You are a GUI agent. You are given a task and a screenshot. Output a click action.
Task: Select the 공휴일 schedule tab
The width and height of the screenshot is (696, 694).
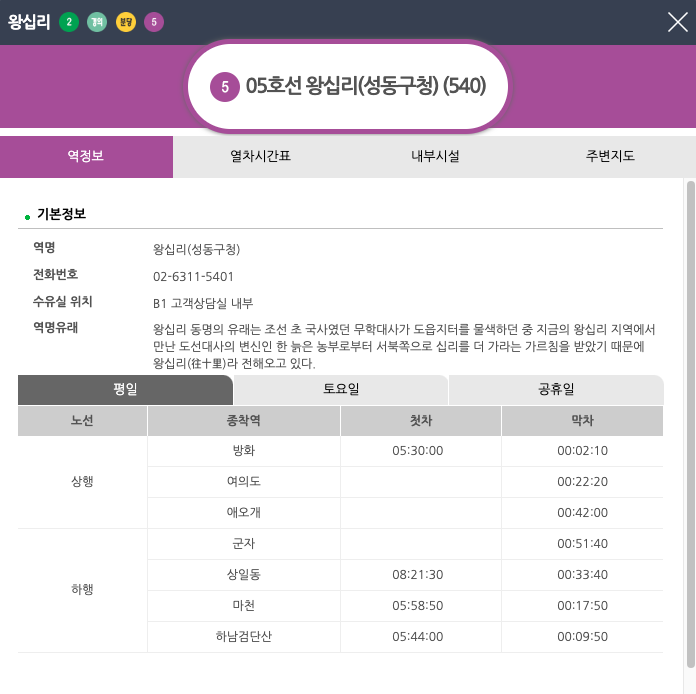[x=556, y=389]
